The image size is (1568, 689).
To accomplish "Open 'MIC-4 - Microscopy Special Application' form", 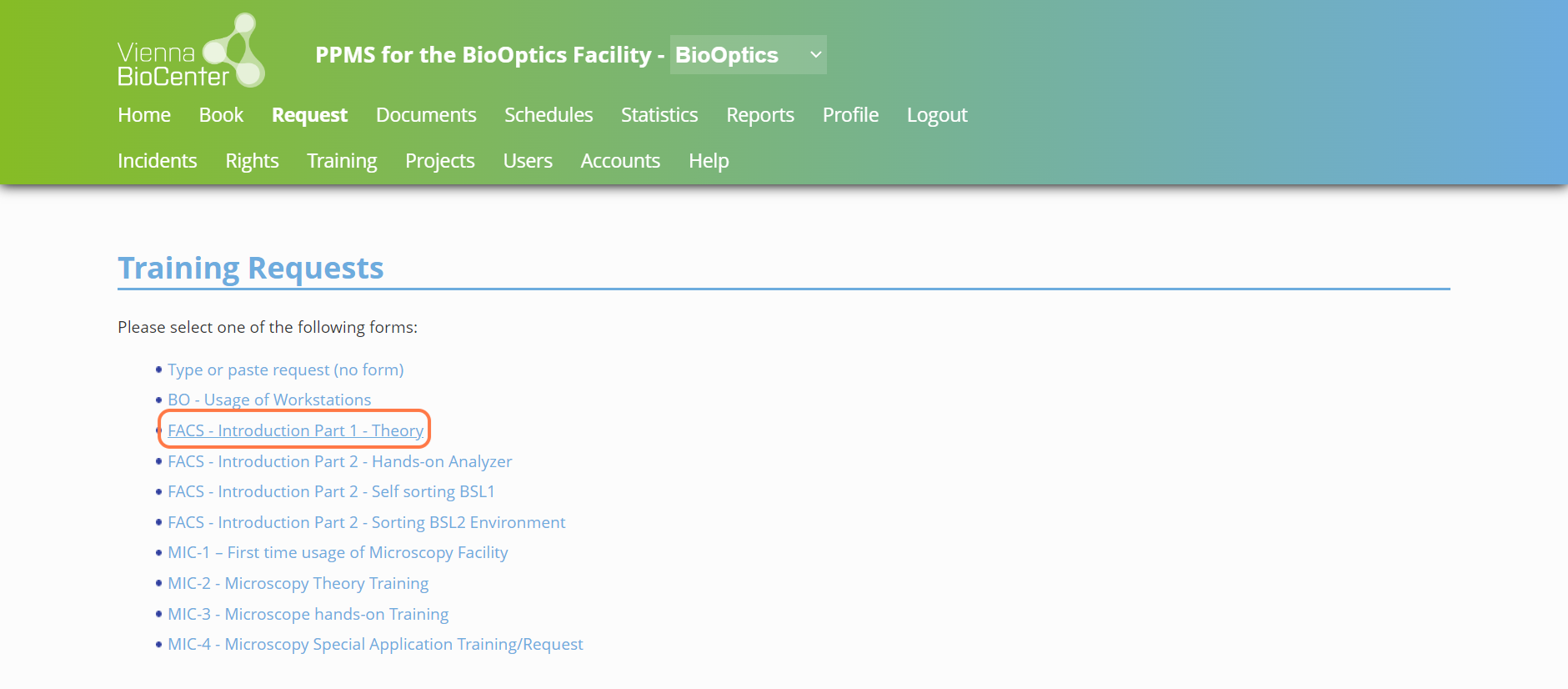I will [x=375, y=644].
